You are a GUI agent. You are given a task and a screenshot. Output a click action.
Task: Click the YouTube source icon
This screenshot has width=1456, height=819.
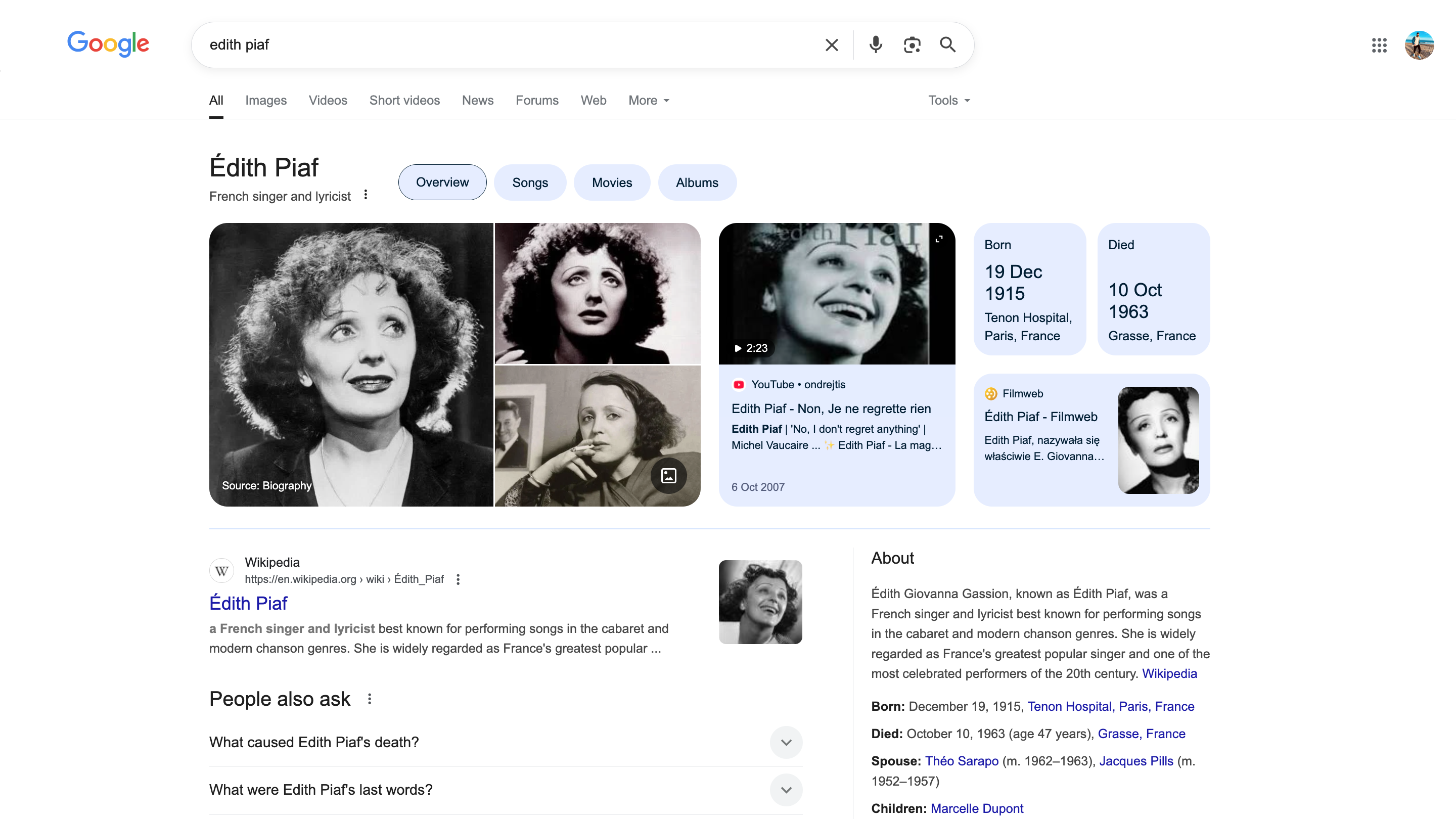738,384
